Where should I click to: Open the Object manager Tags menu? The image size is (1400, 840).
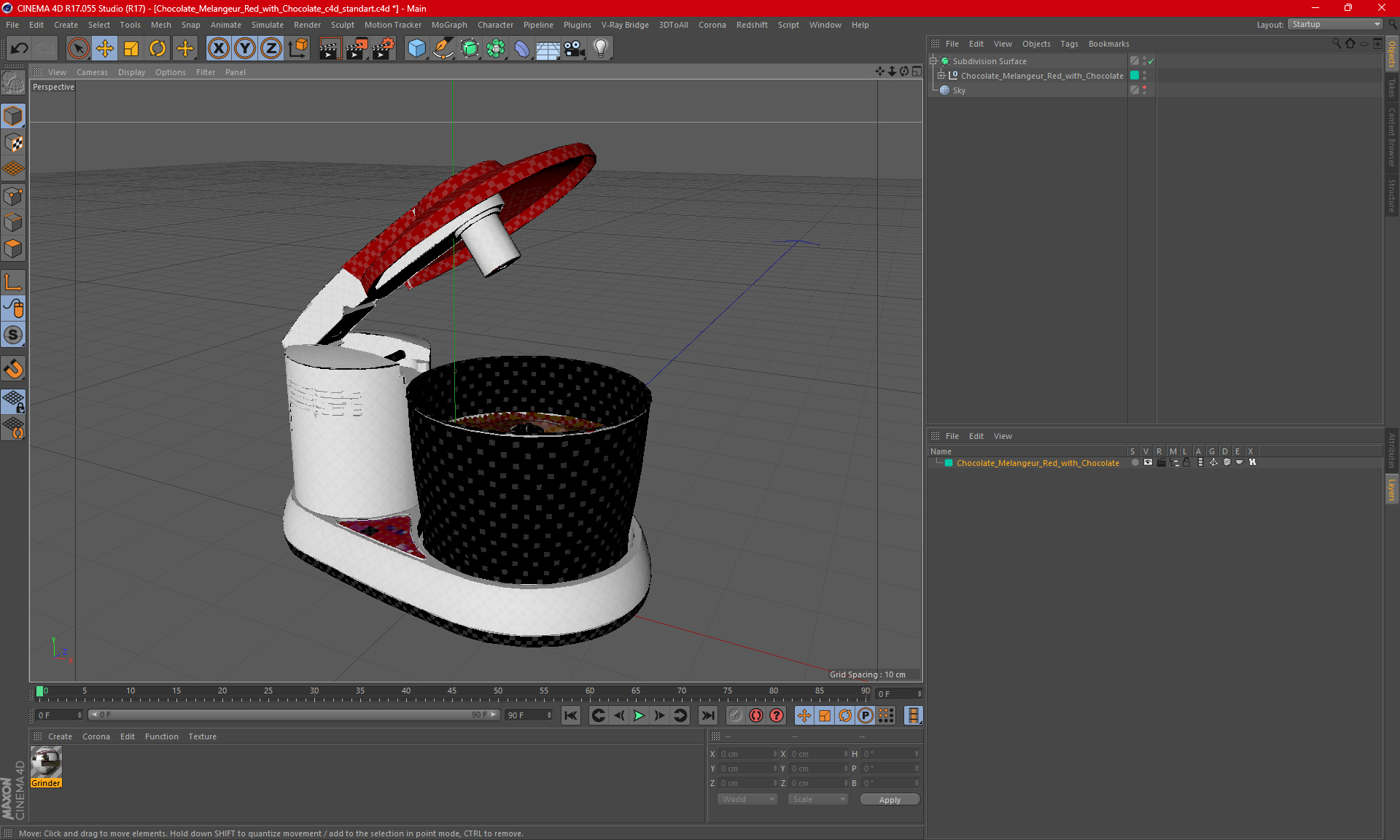[1069, 44]
